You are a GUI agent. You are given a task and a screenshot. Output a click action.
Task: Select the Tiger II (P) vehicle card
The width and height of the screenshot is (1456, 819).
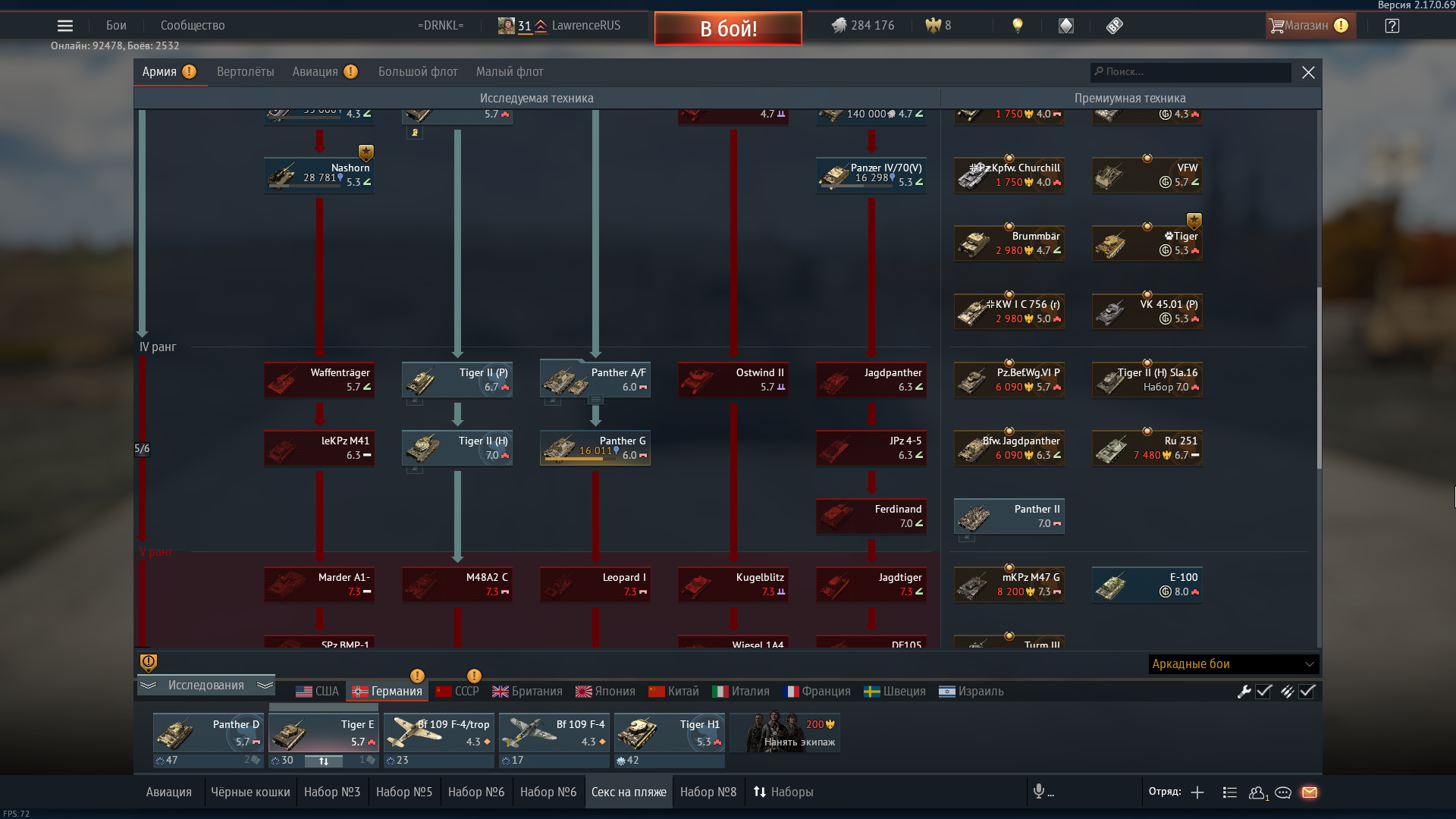click(x=457, y=380)
